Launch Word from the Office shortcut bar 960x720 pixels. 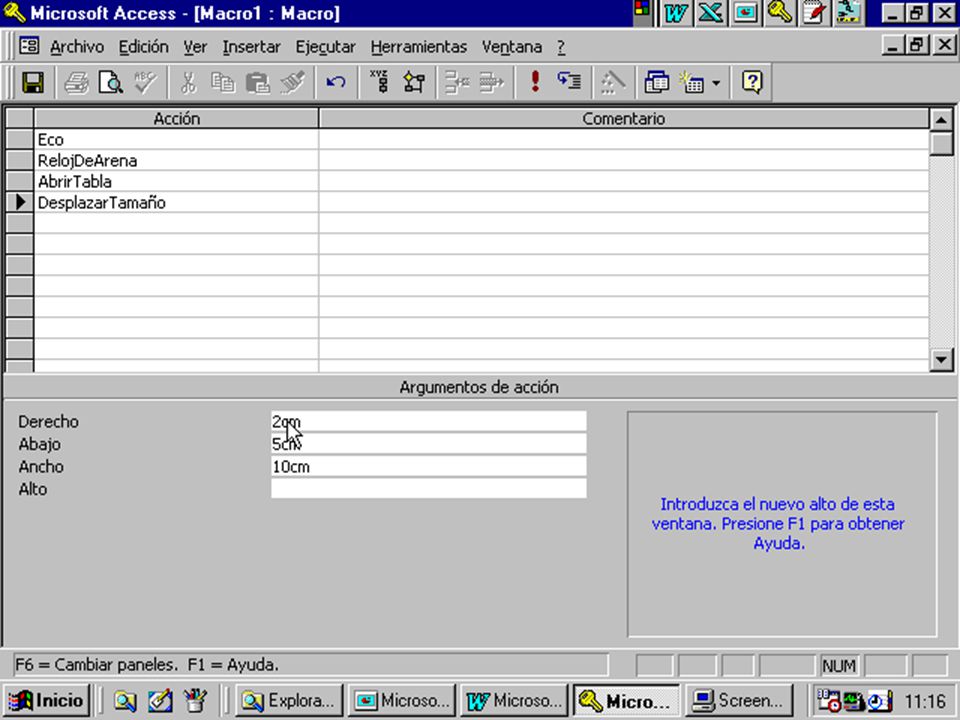(x=675, y=13)
